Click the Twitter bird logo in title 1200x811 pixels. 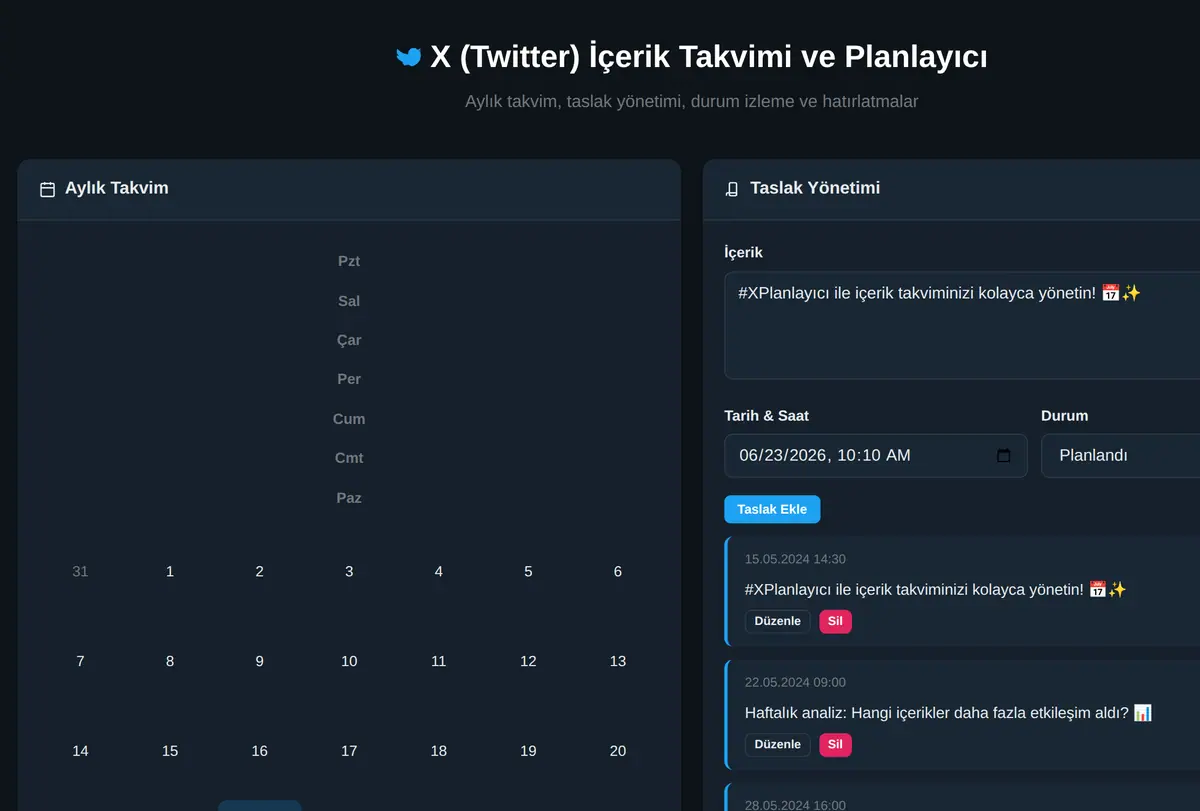[x=408, y=57]
